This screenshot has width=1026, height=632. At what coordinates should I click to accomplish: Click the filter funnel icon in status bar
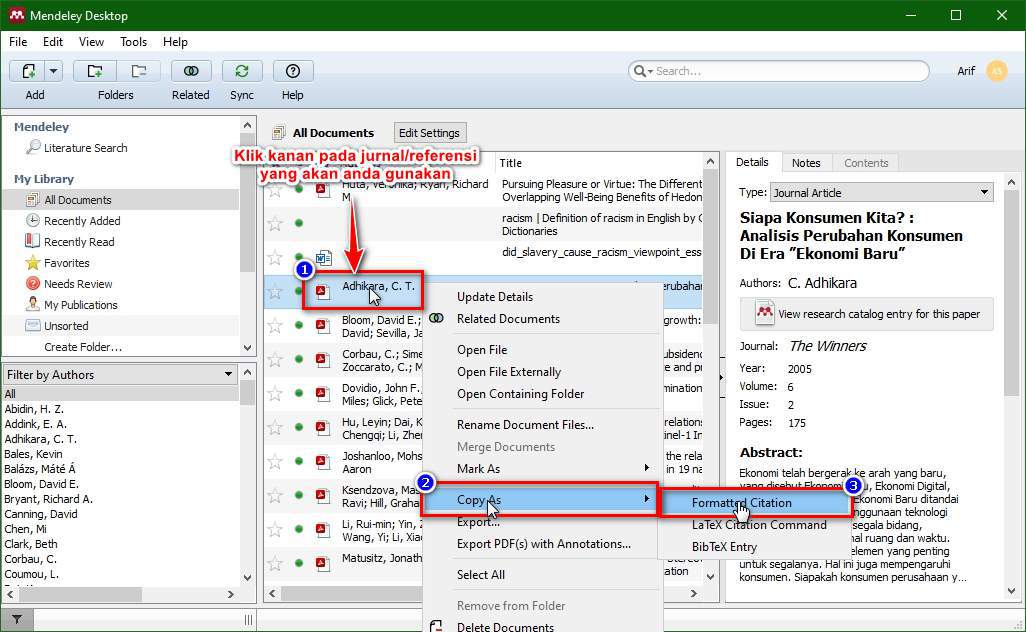17,619
